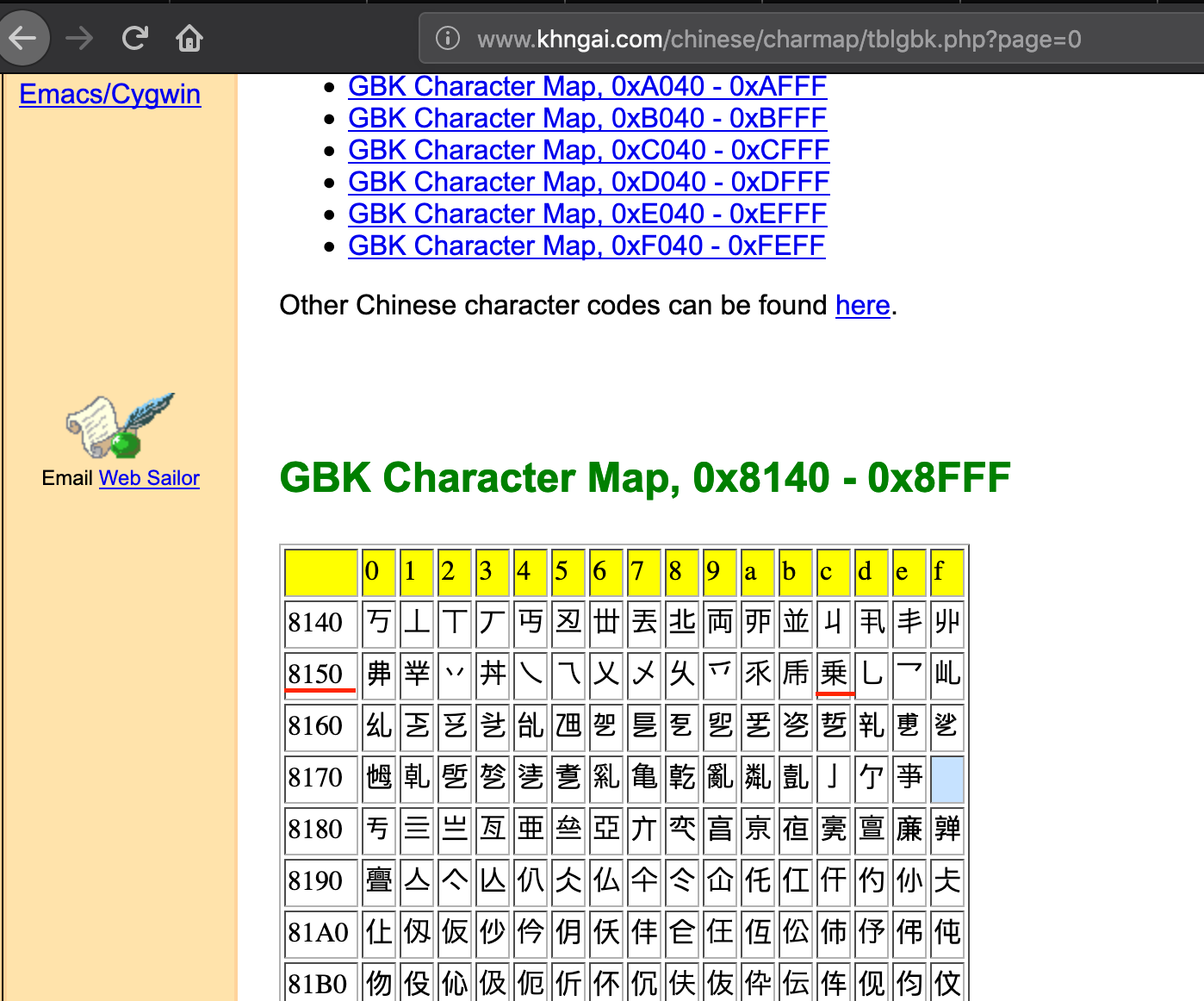
Task: Click the browser back arrow button
Action: 22,38
